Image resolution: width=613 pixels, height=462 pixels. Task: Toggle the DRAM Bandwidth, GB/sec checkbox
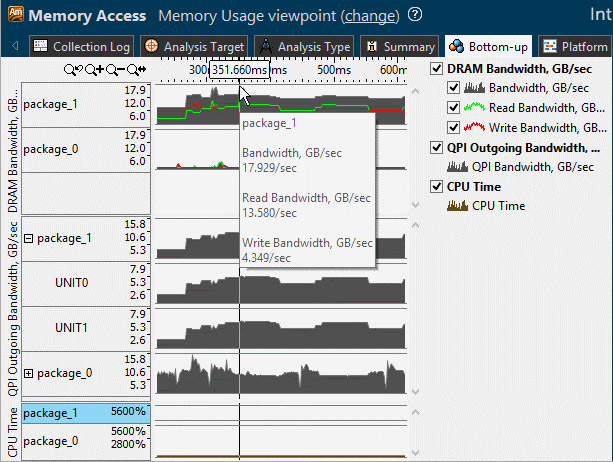pyautogui.click(x=436, y=68)
